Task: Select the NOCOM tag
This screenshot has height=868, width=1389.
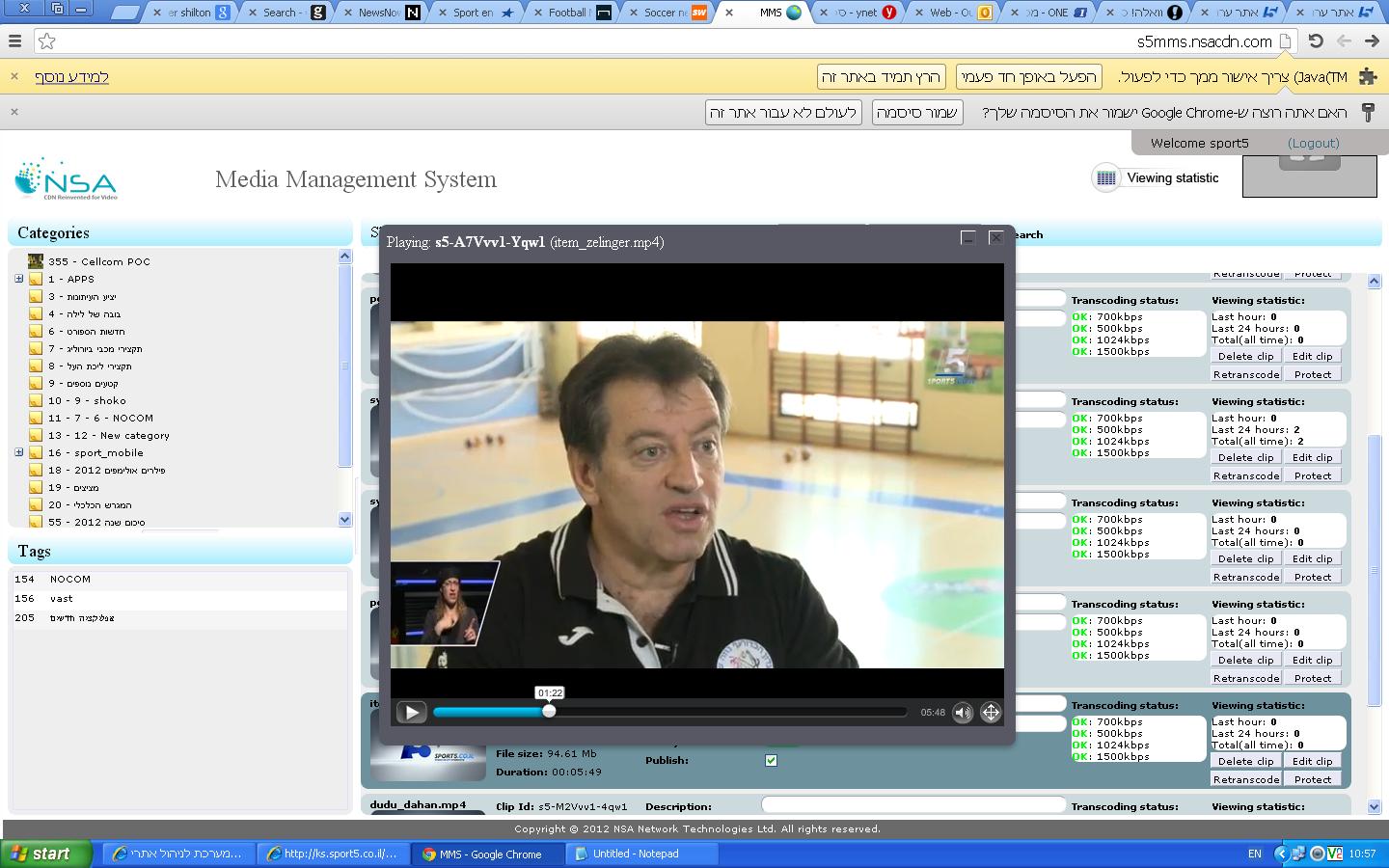Action: [70, 580]
